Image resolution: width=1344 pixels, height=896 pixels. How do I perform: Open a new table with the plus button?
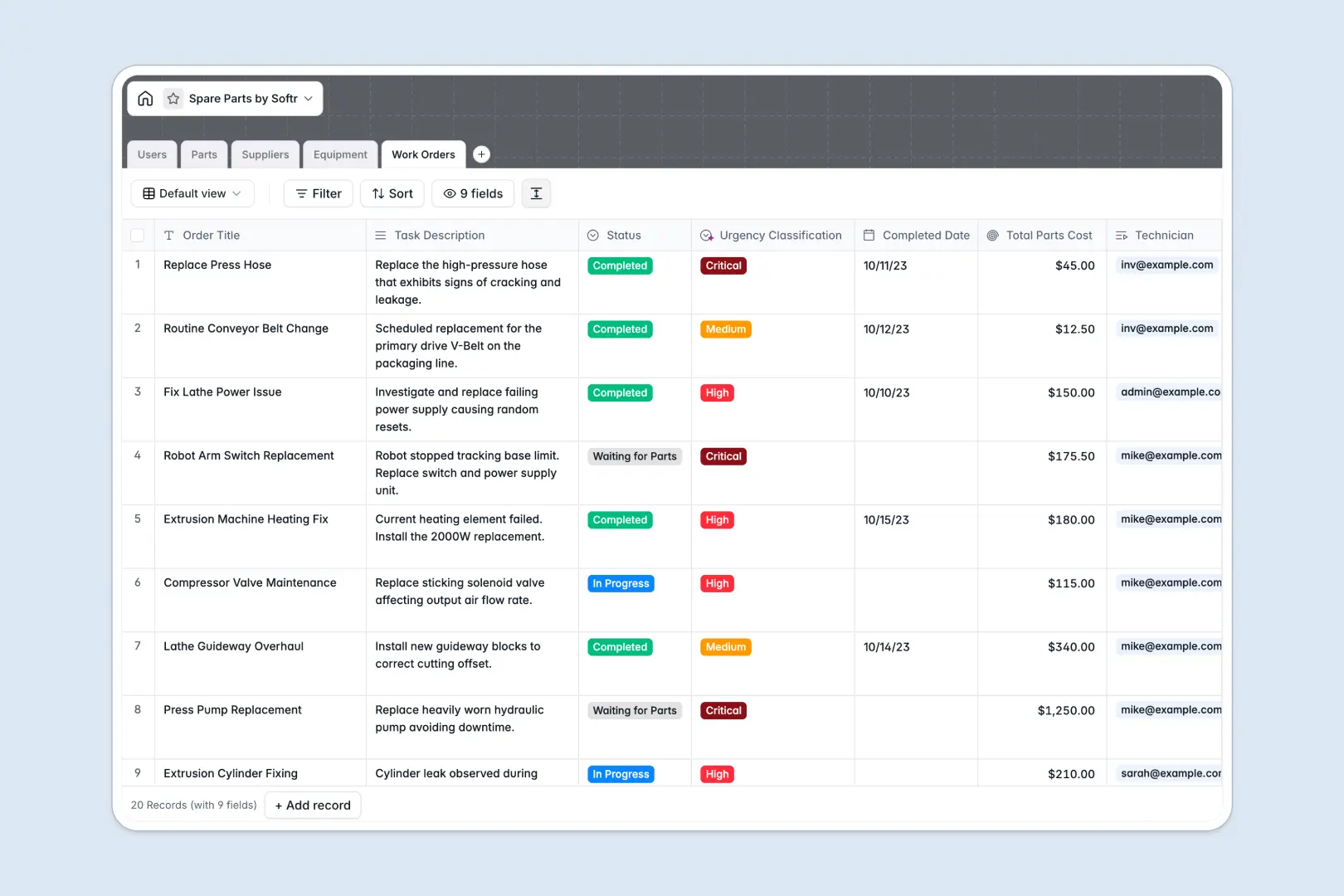[x=481, y=154]
